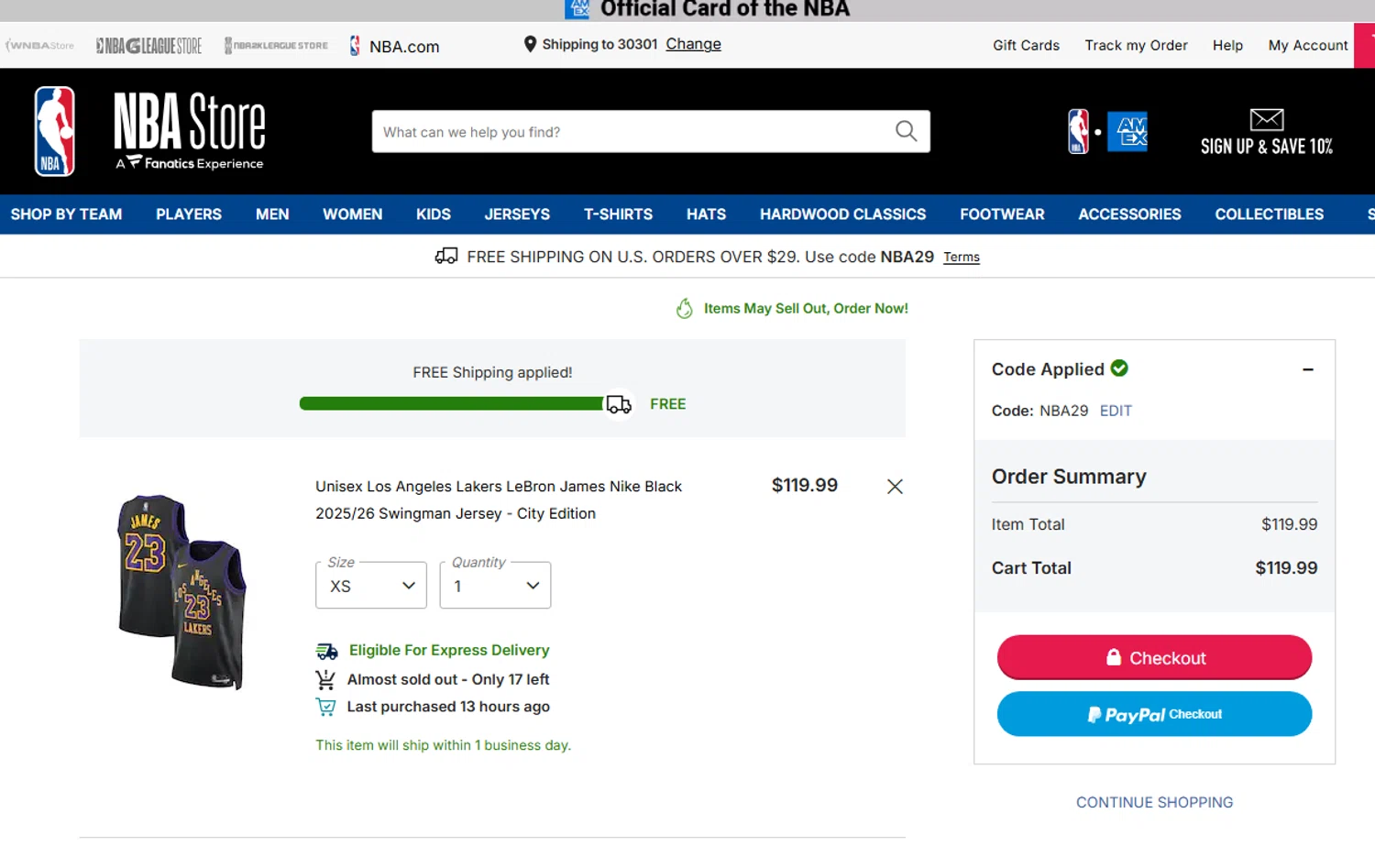Click the Almost sold out cart icon
The height and width of the screenshot is (868, 1375).
325,679
